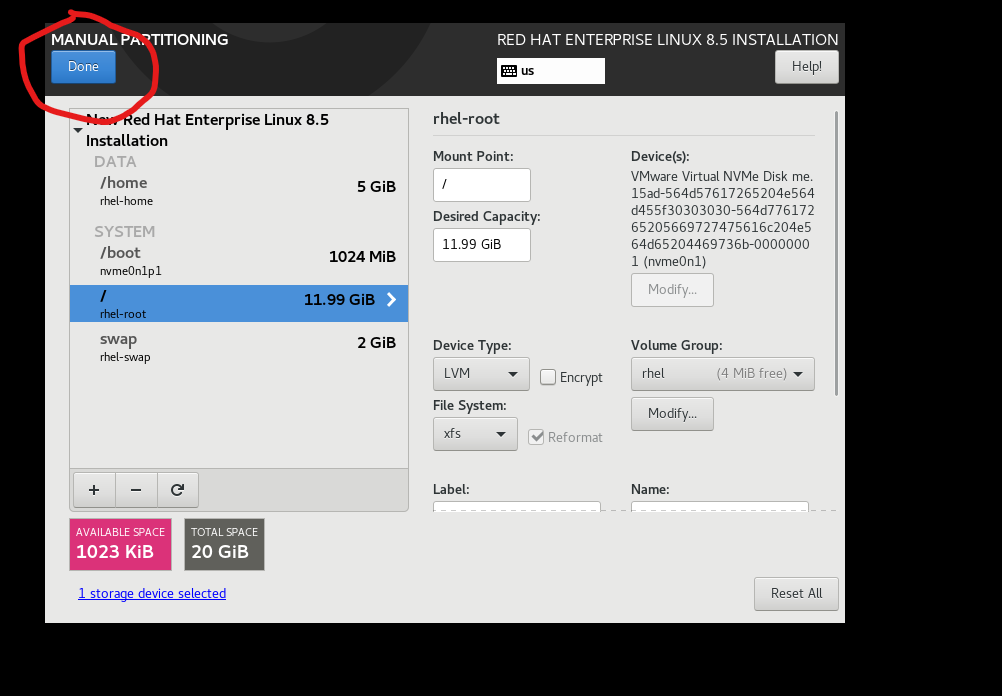
Task: Click the AVAILABLE SPACE 1023 KiB box
Action: coord(121,545)
